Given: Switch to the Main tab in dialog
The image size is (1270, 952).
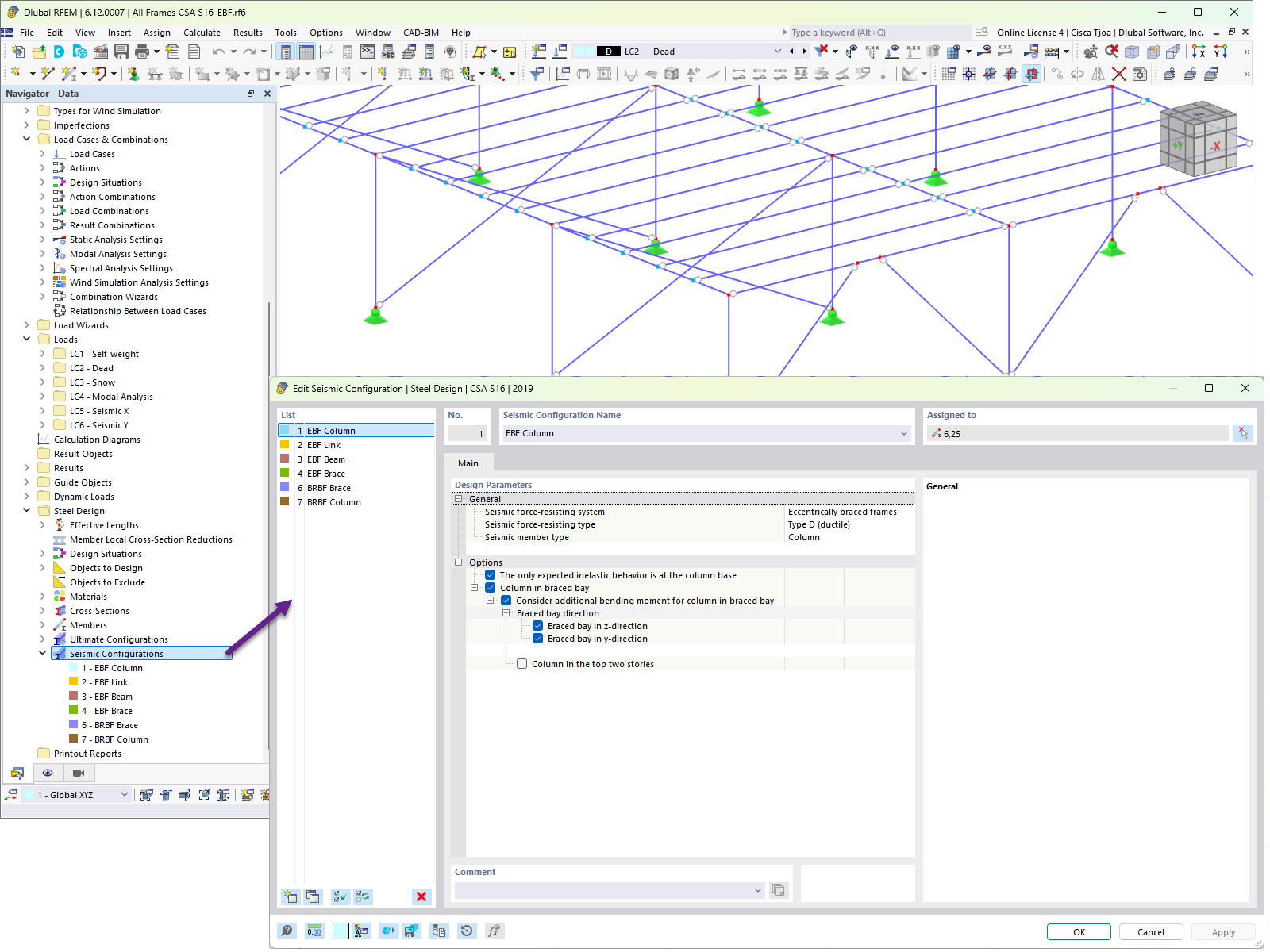Looking at the screenshot, I should pyautogui.click(x=468, y=463).
